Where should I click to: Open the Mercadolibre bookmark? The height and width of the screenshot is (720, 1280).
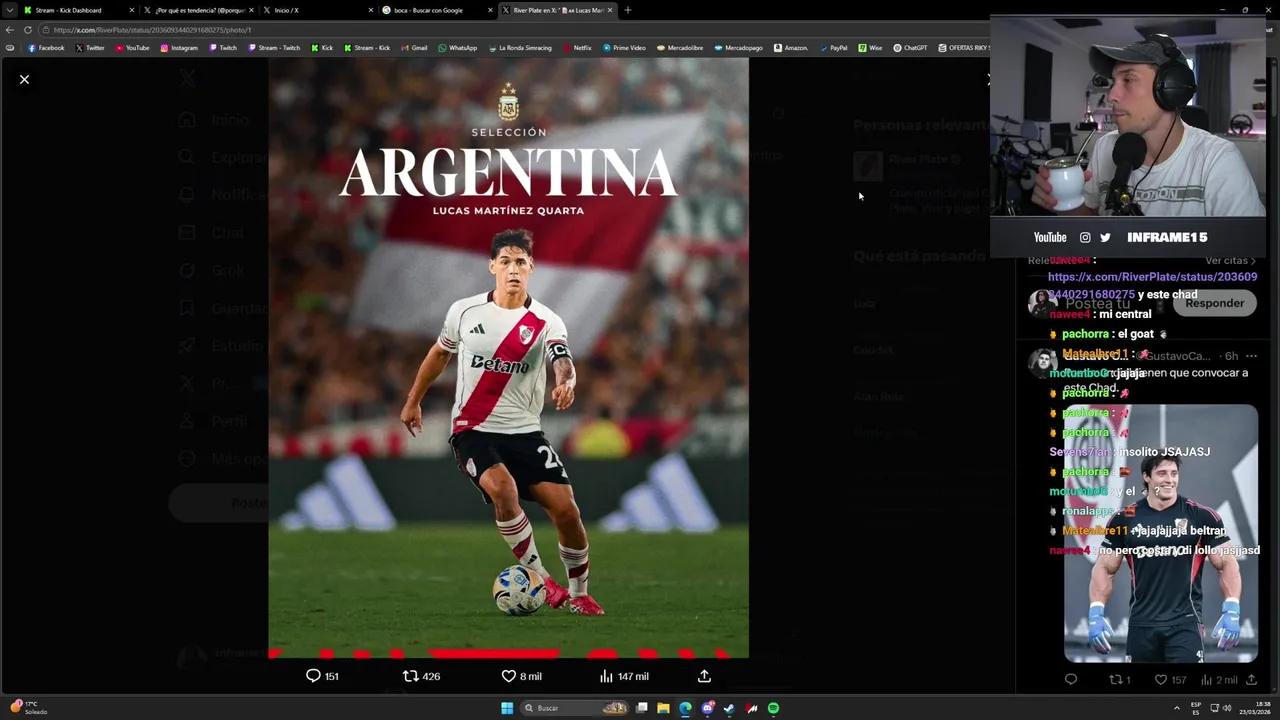tap(680, 48)
